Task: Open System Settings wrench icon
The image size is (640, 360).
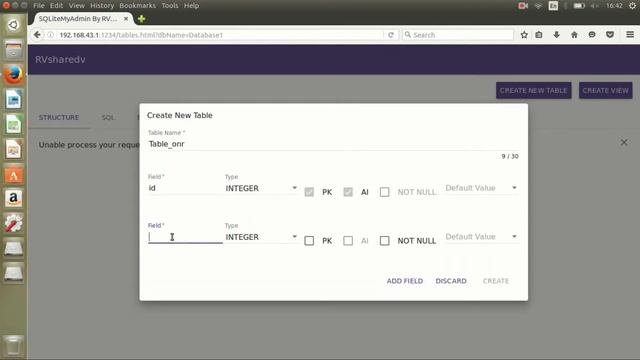Action: 13,224
